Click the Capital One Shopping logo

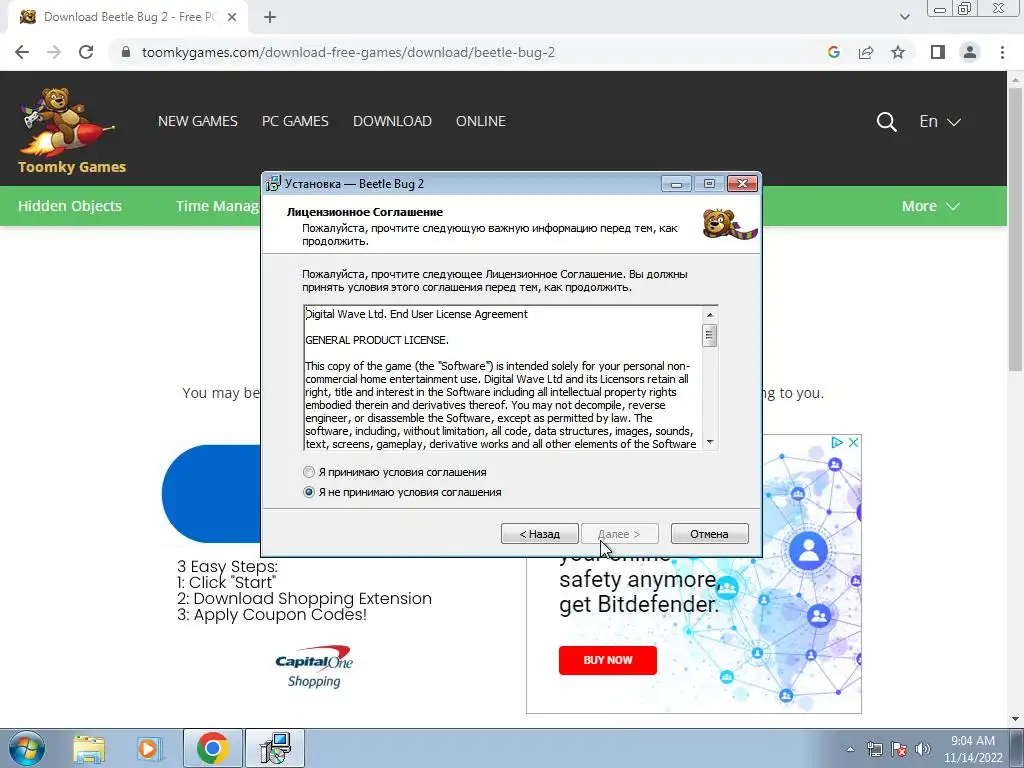coord(314,666)
